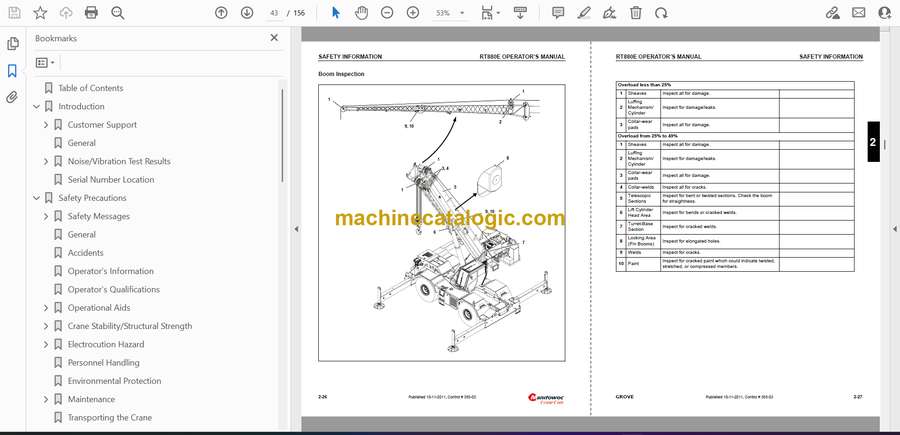Open the Introduction bookmark label
The height and width of the screenshot is (435, 900).
81,106
